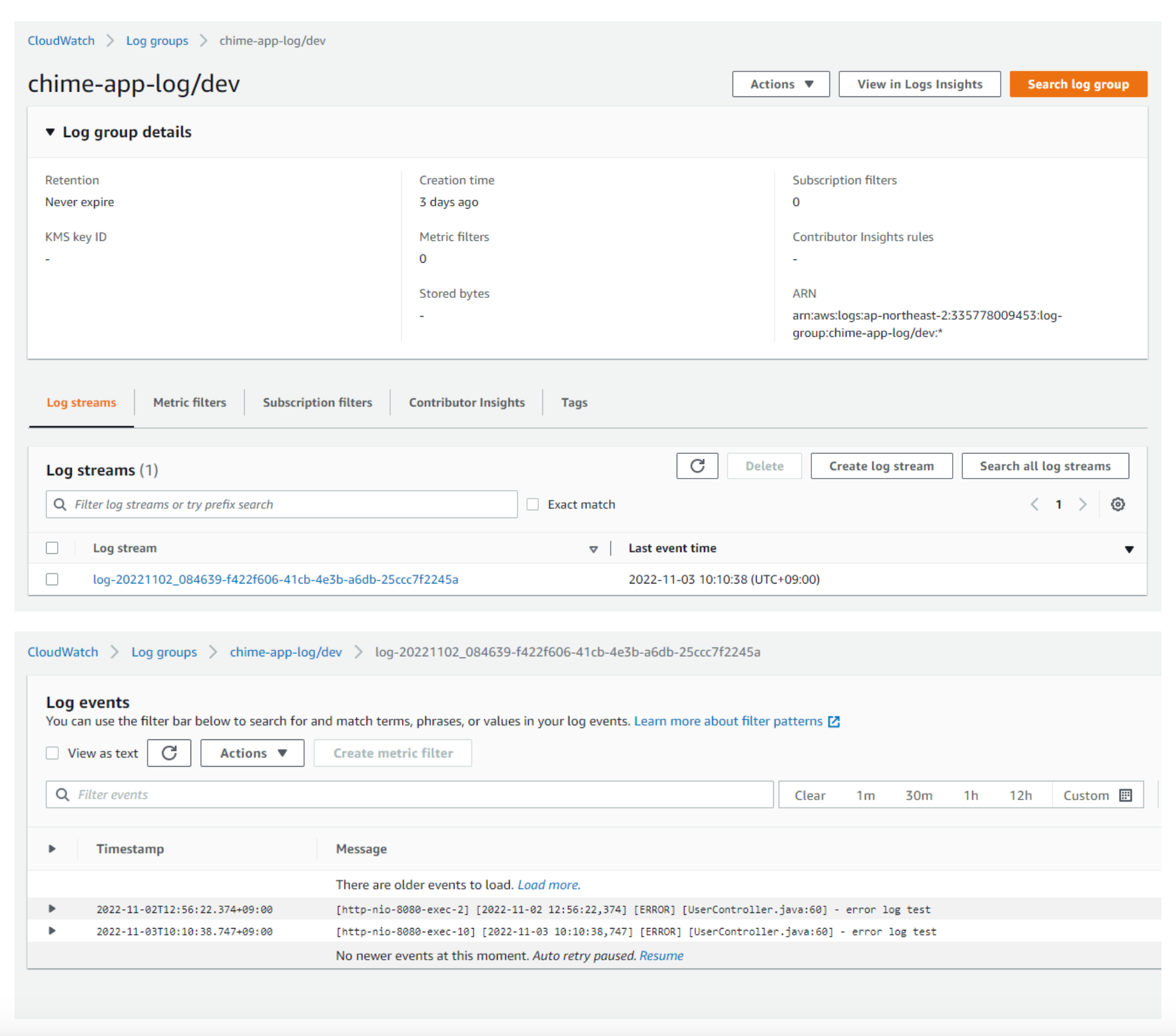Sort by Last event time arrow
This screenshot has height=1036, width=1176.
coord(1129,549)
